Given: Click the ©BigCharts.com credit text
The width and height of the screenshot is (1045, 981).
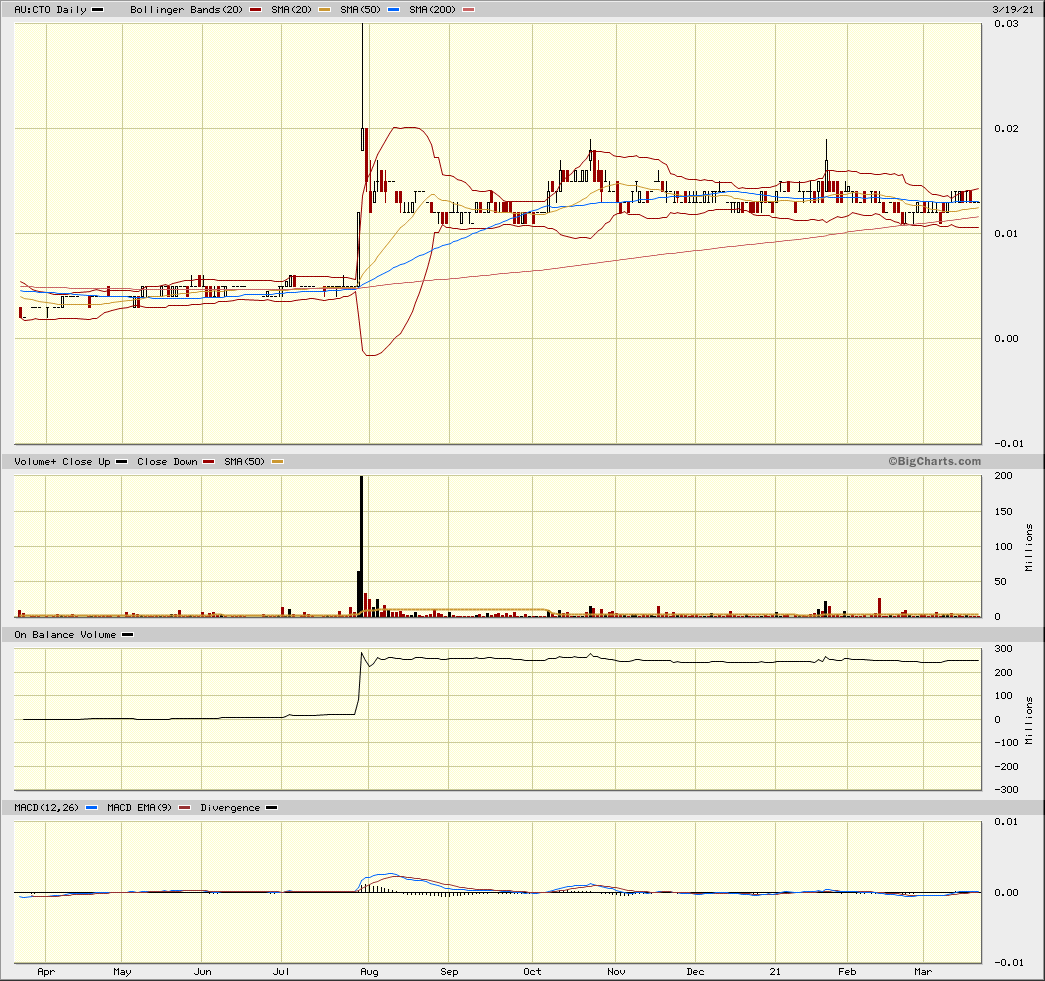Looking at the screenshot, I should click(x=934, y=461).
